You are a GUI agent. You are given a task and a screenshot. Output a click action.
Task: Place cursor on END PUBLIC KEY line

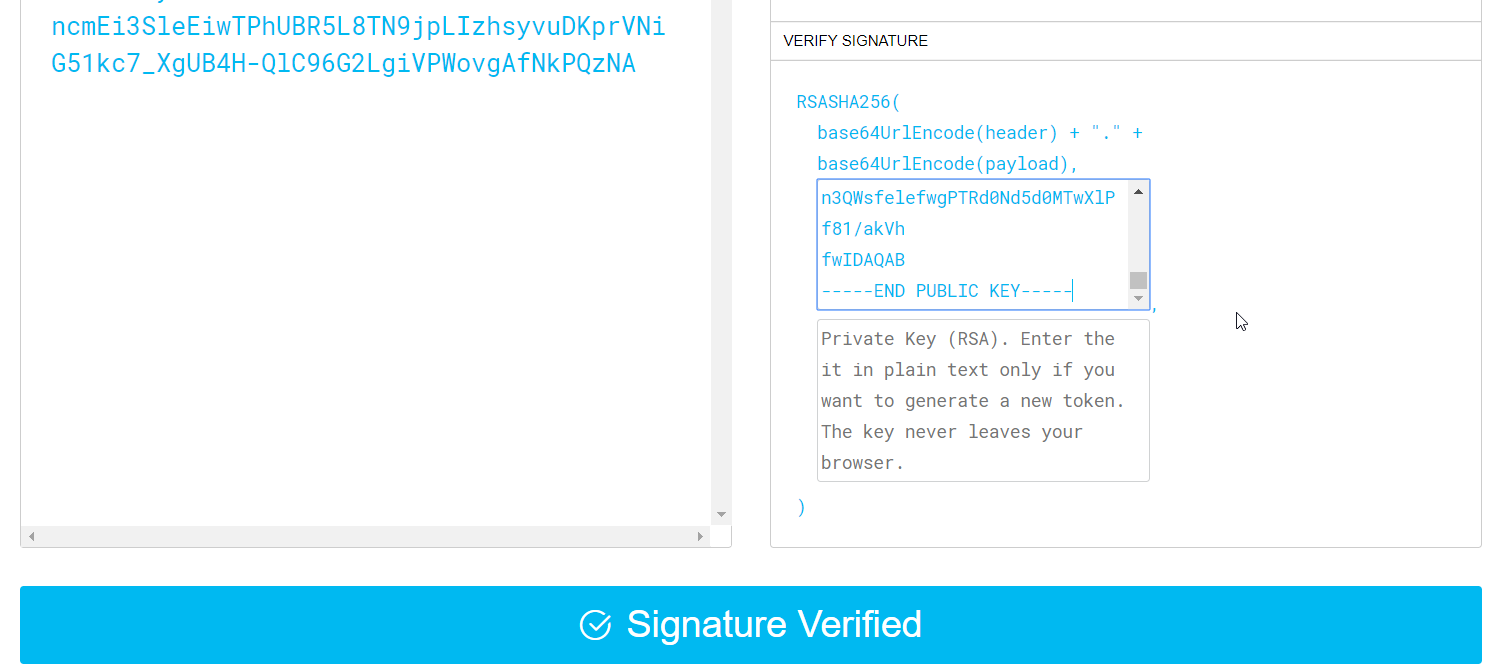coord(945,291)
